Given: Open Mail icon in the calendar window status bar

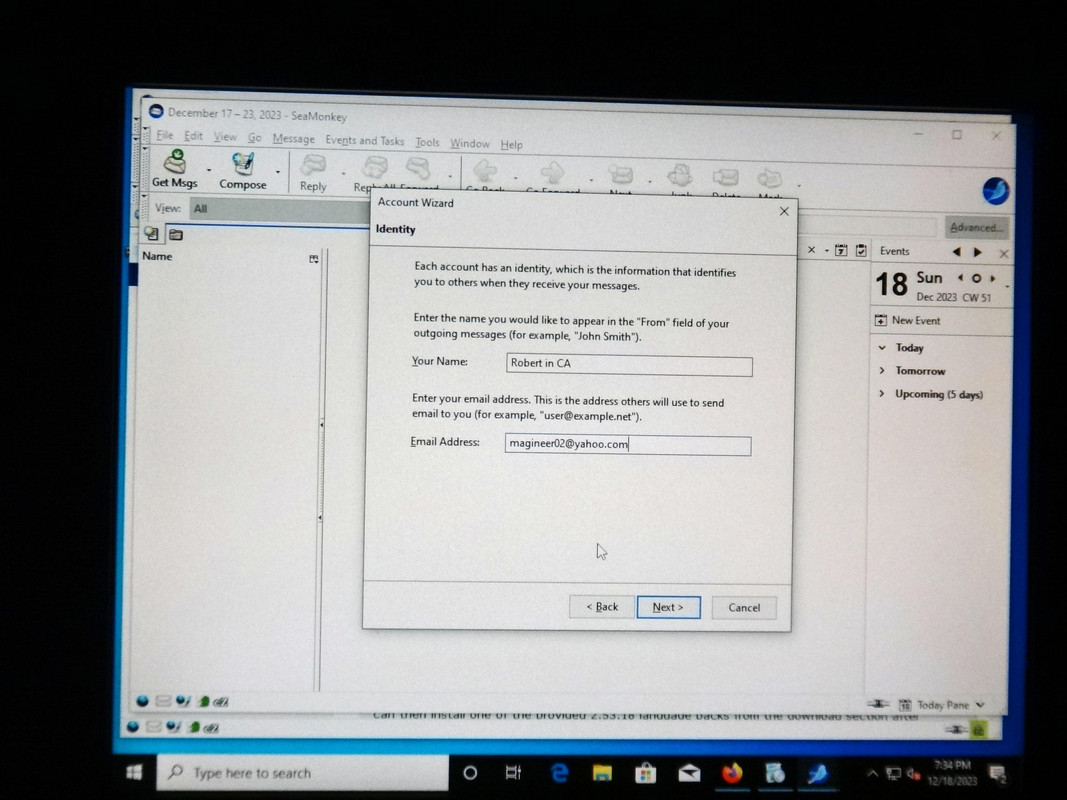Looking at the screenshot, I should click(163, 701).
